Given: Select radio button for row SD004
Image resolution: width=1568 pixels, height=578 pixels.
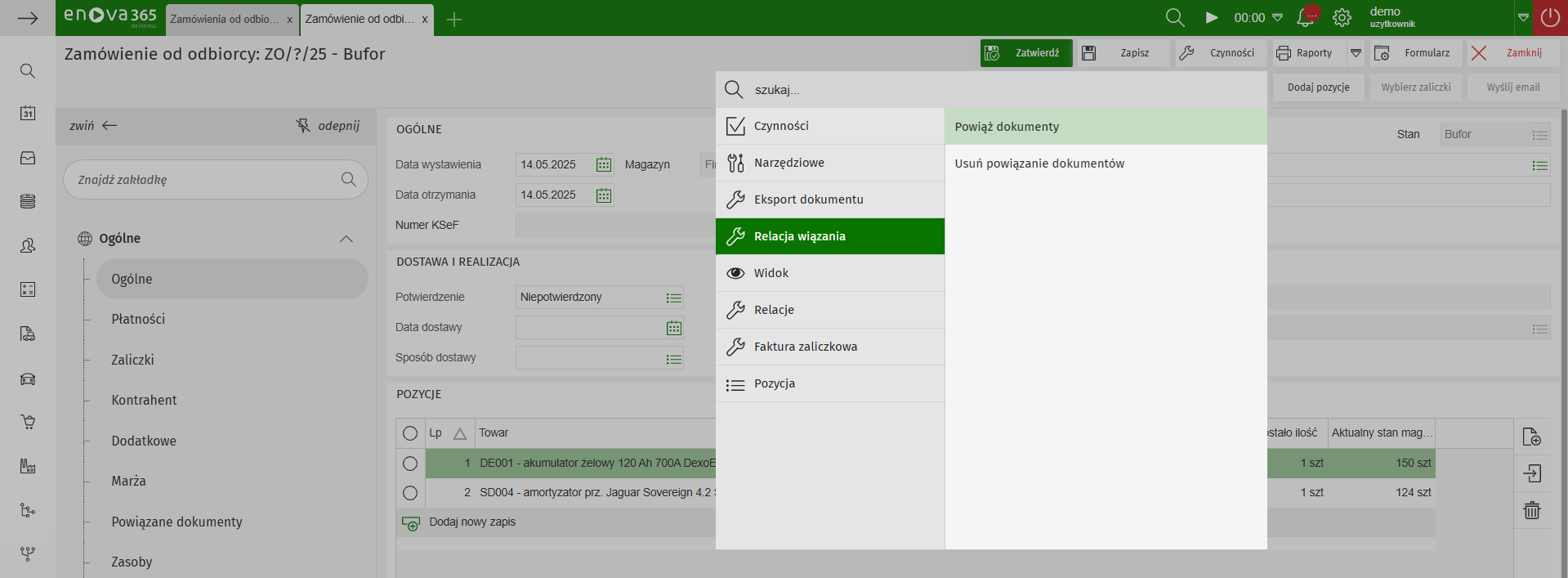Looking at the screenshot, I should pos(410,493).
